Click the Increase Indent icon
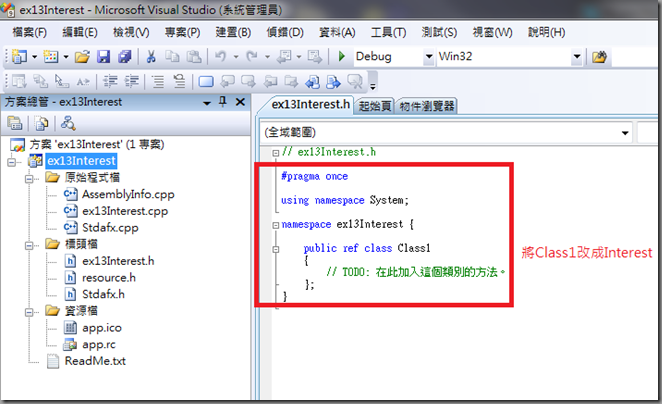The width and height of the screenshot is (662, 404). click(x=132, y=81)
